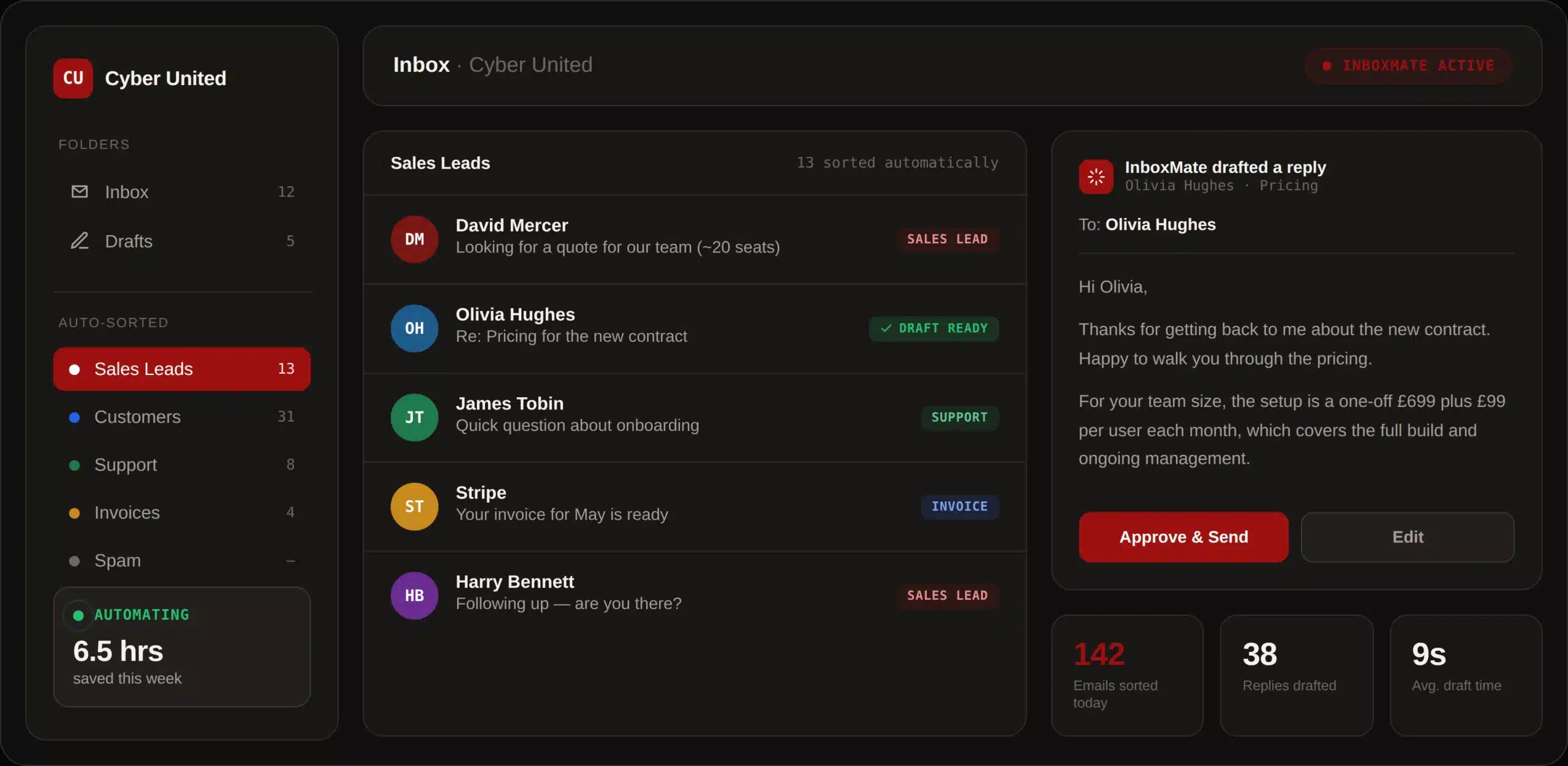Viewport: 1568px width, 766px height.
Task: Click David Mercer's DM avatar
Action: [x=415, y=239]
